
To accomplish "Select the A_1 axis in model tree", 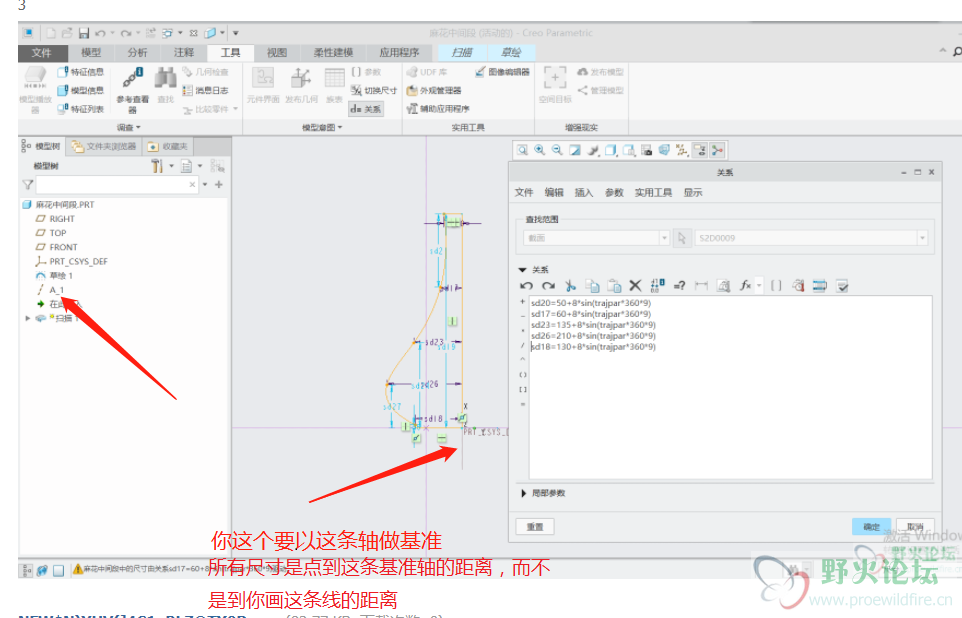I will coord(51,290).
